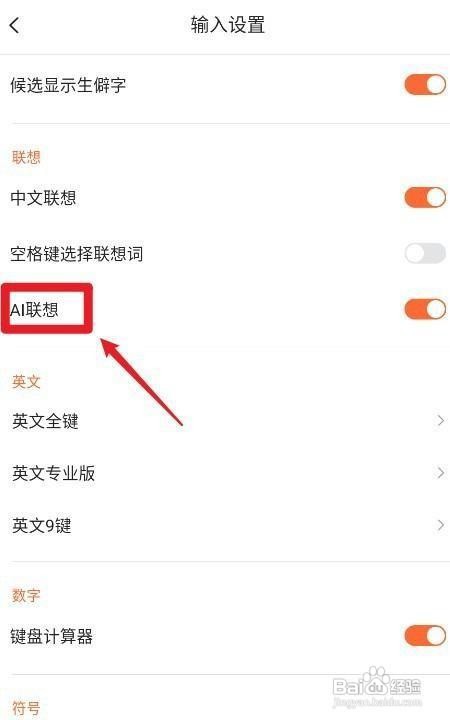450x720 pixels.
Task: Click the Baidu 经验 watermark logo
Action: [x=377, y=686]
